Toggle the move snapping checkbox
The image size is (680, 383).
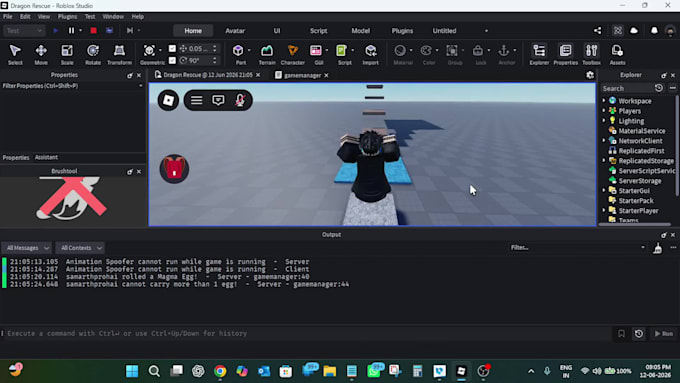tap(172, 48)
